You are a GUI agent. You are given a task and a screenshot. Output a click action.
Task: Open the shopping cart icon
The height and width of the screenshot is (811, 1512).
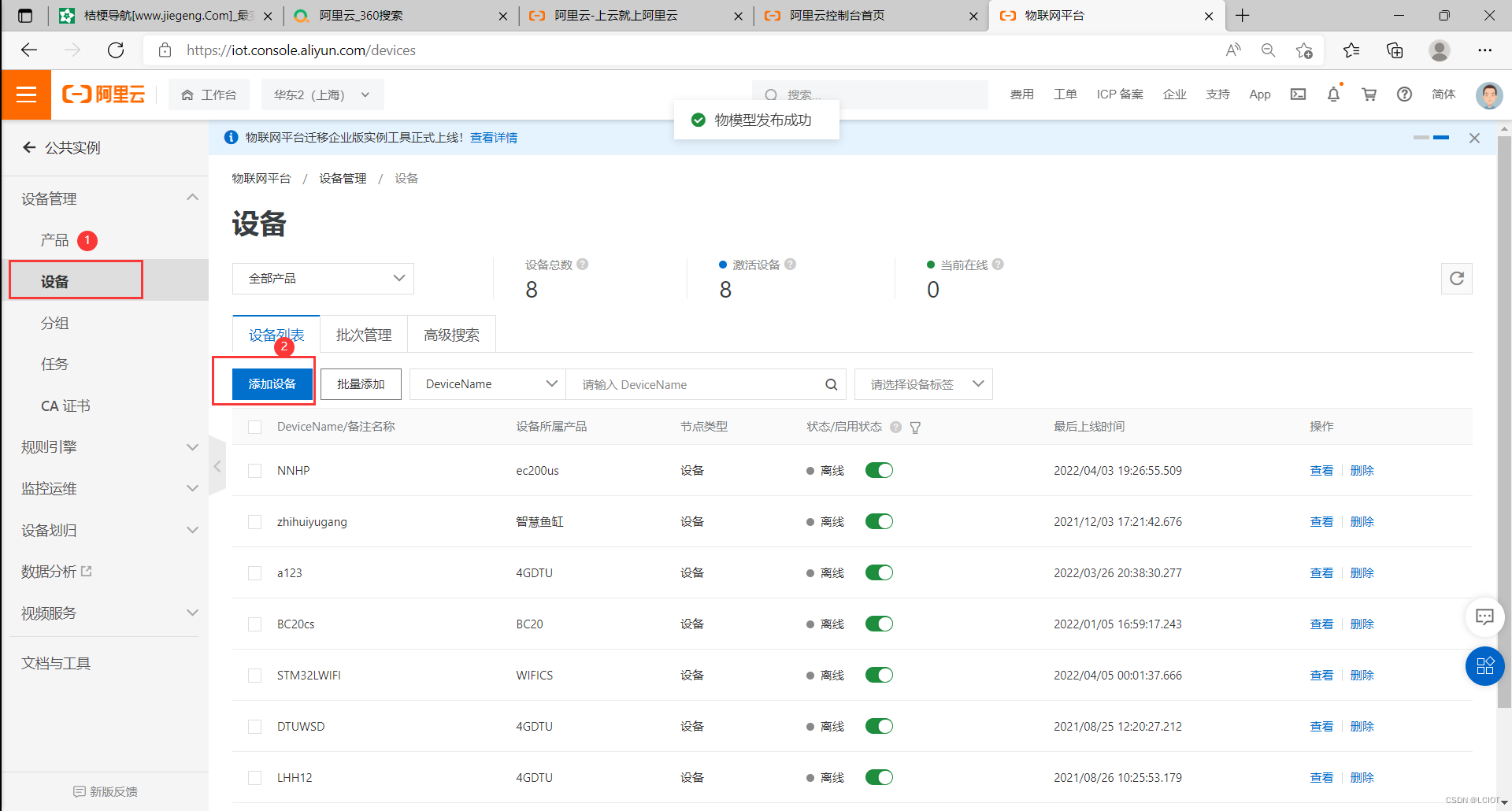coord(1369,94)
